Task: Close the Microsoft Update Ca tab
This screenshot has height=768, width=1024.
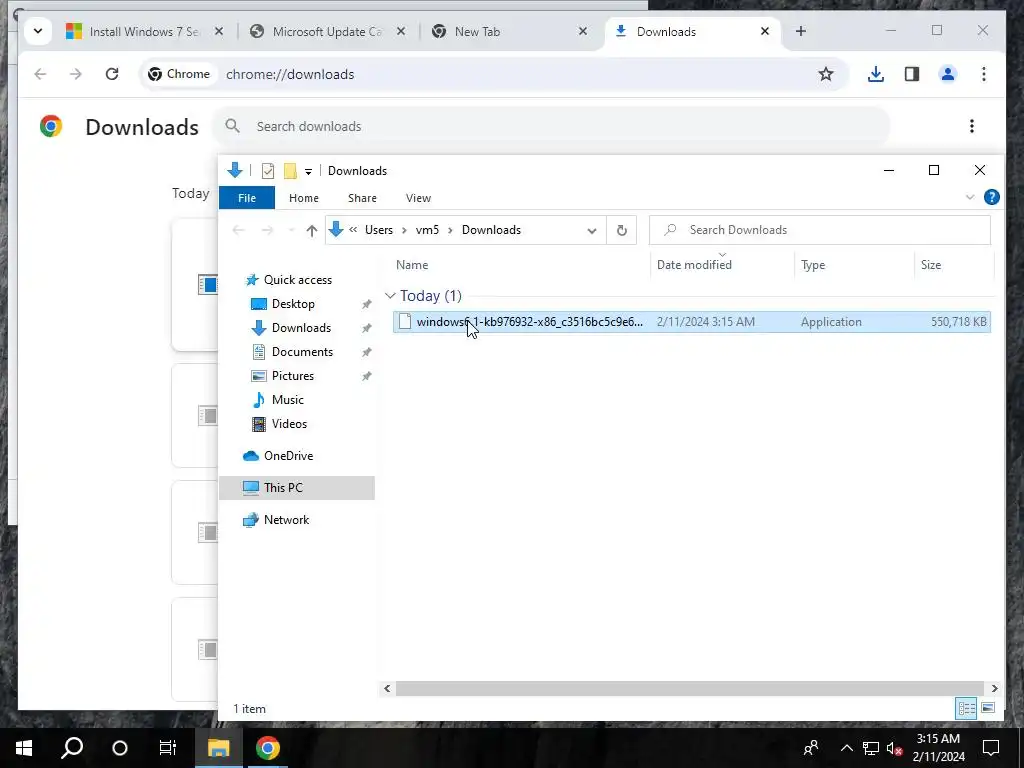Action: (401, 31)
